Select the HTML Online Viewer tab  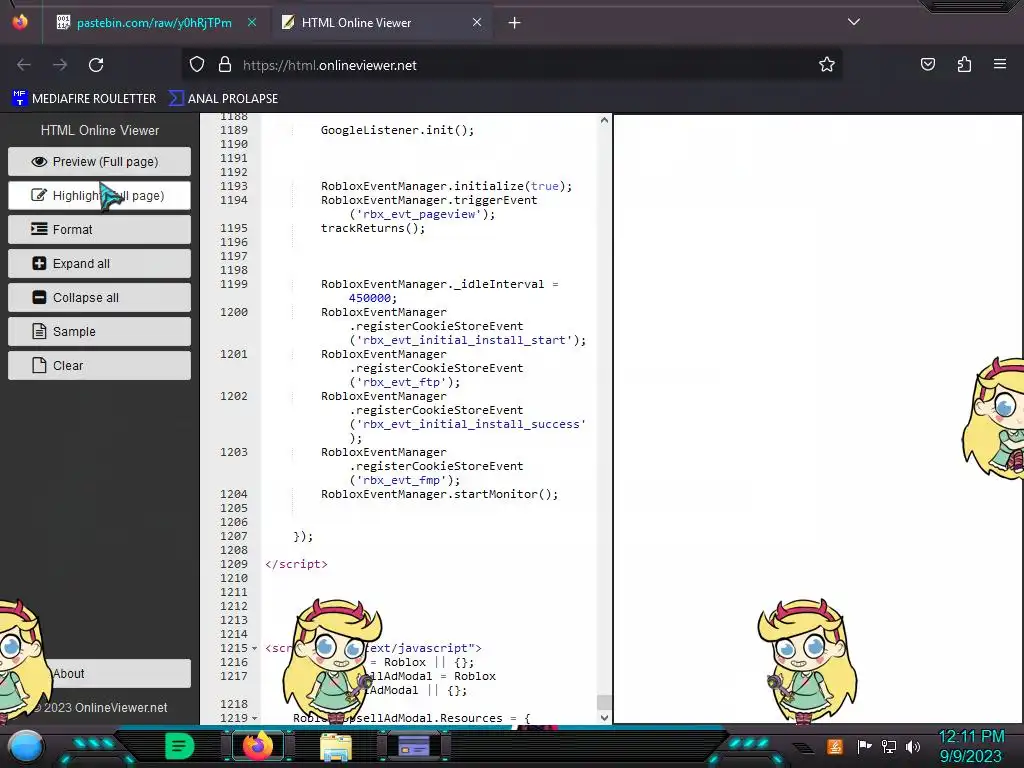357,23
